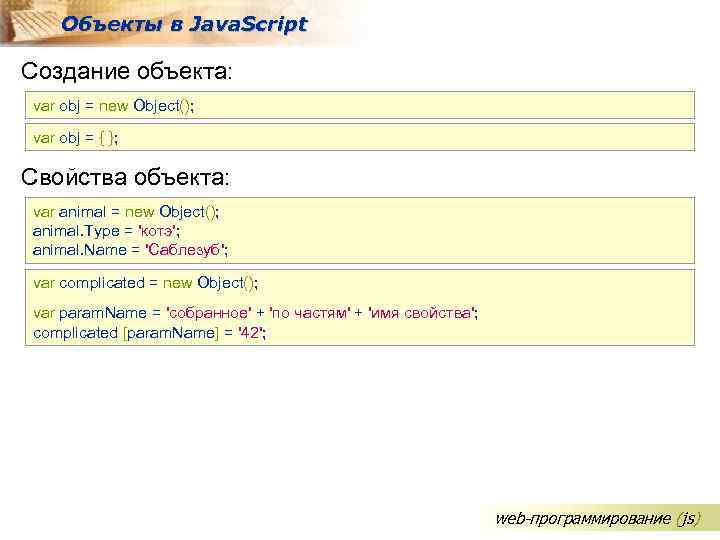Image resolution: width=720 pixels, height=540 pixels.
Task: Select the "var obj = { };" code box
Action: point(359,138)
